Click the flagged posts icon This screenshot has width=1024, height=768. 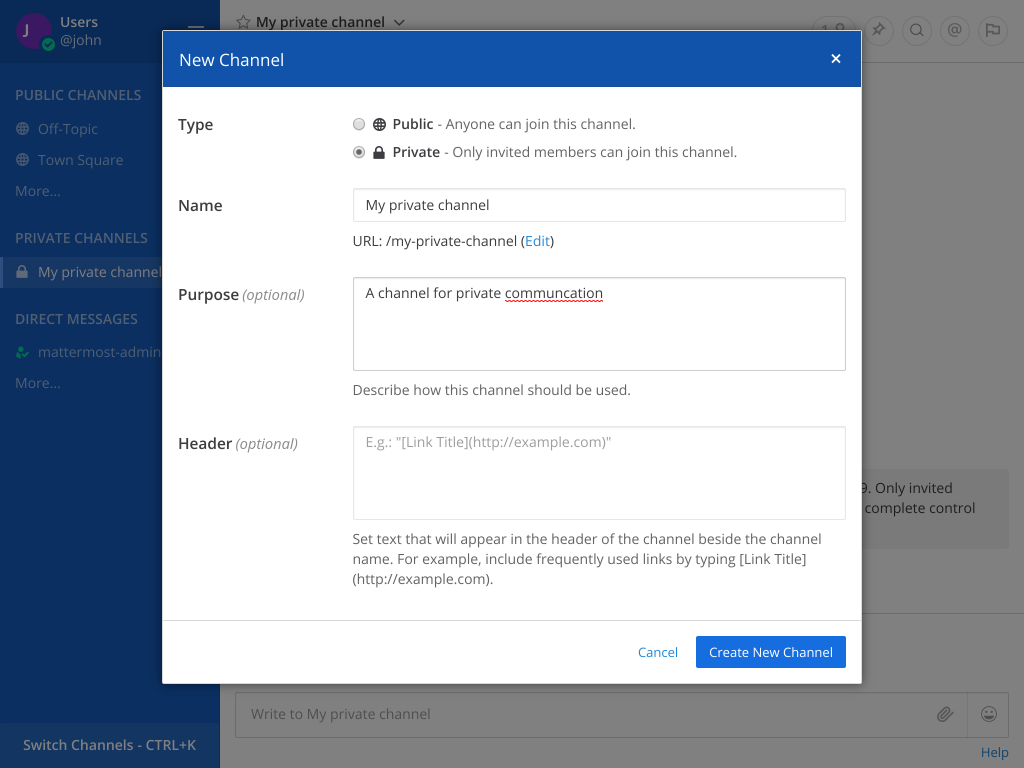(x=992, y=30)
